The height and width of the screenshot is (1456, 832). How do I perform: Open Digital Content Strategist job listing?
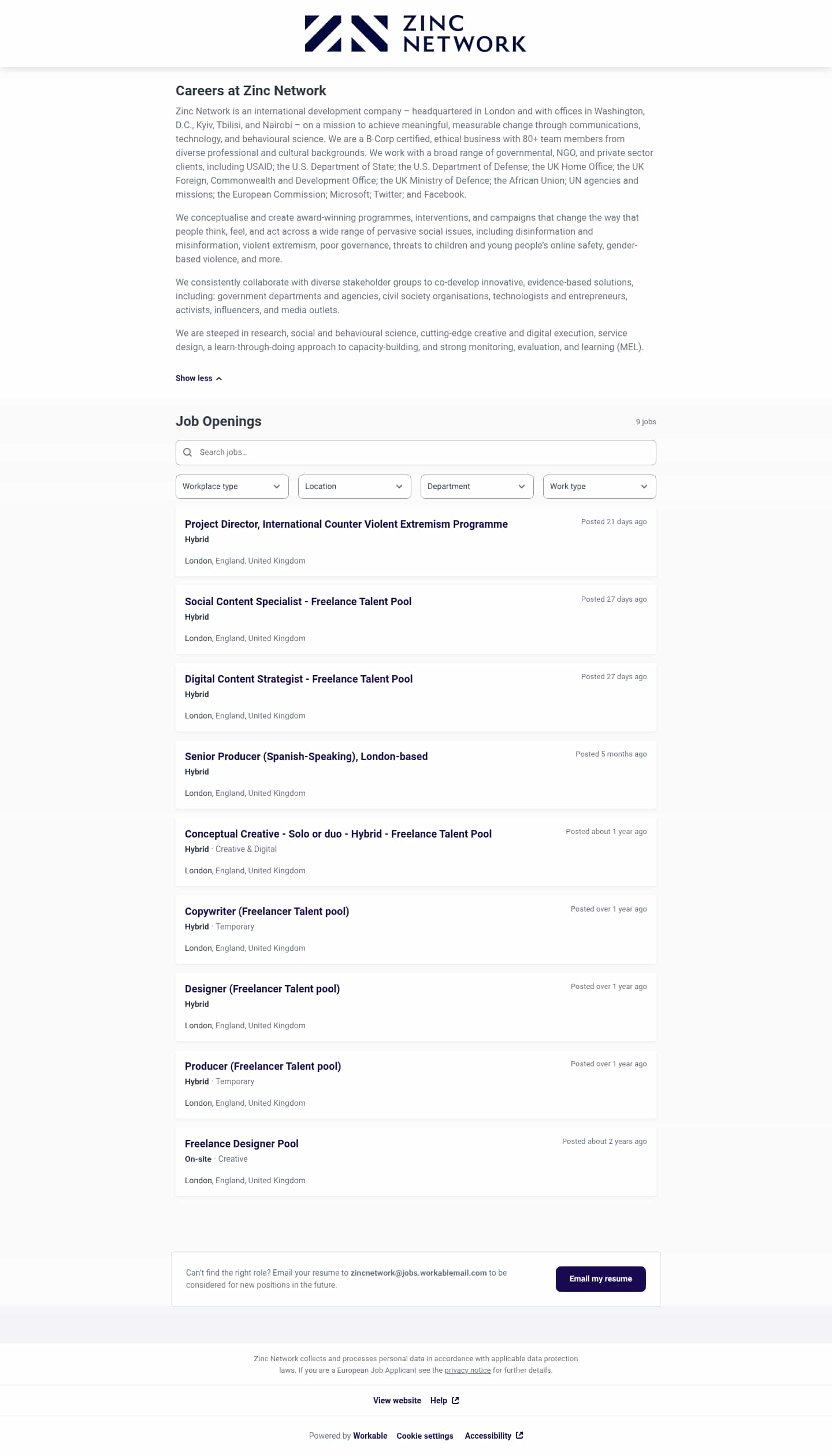click(299, 679)
